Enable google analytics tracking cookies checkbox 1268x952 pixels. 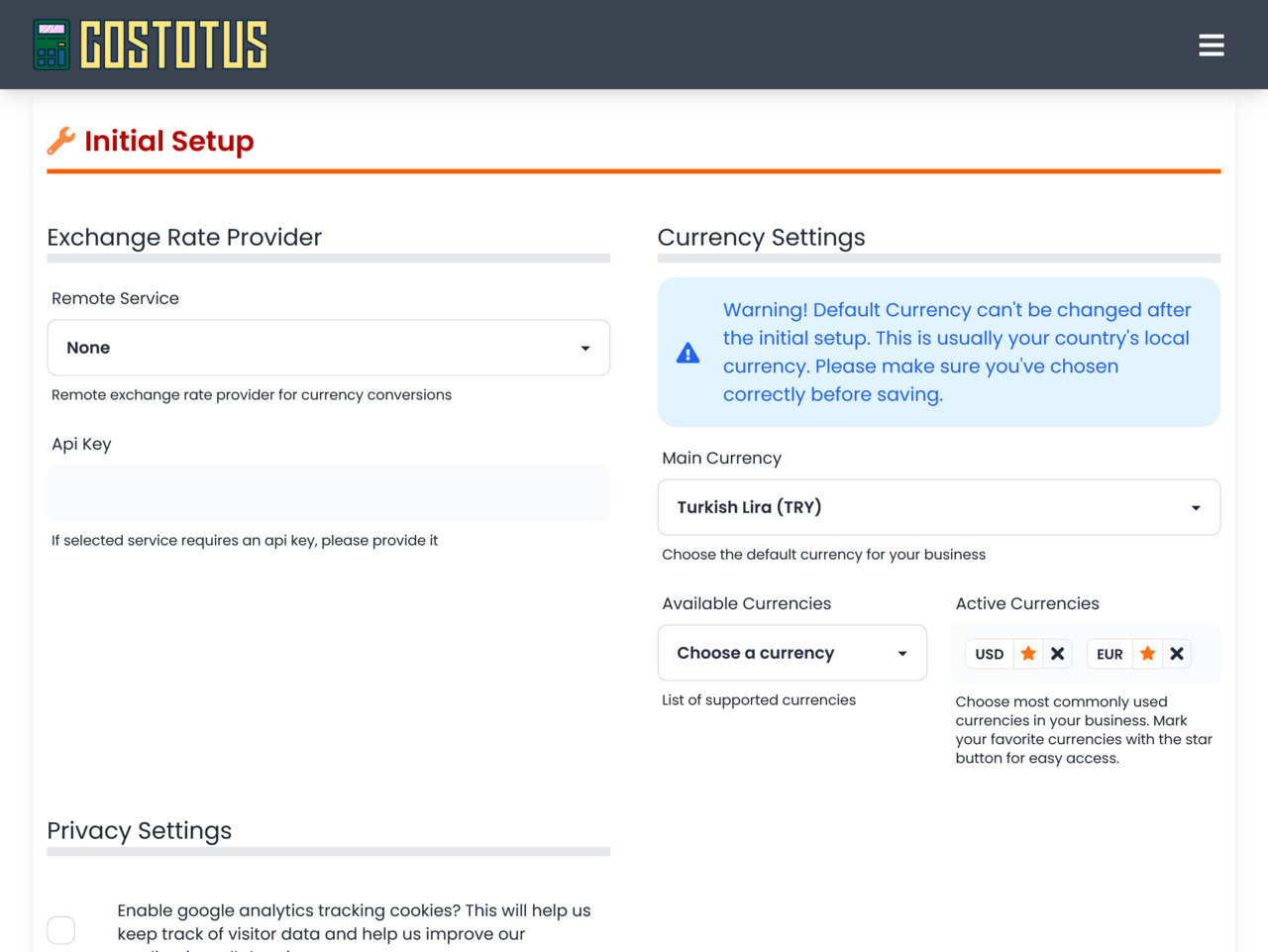[x=61, y=929]
